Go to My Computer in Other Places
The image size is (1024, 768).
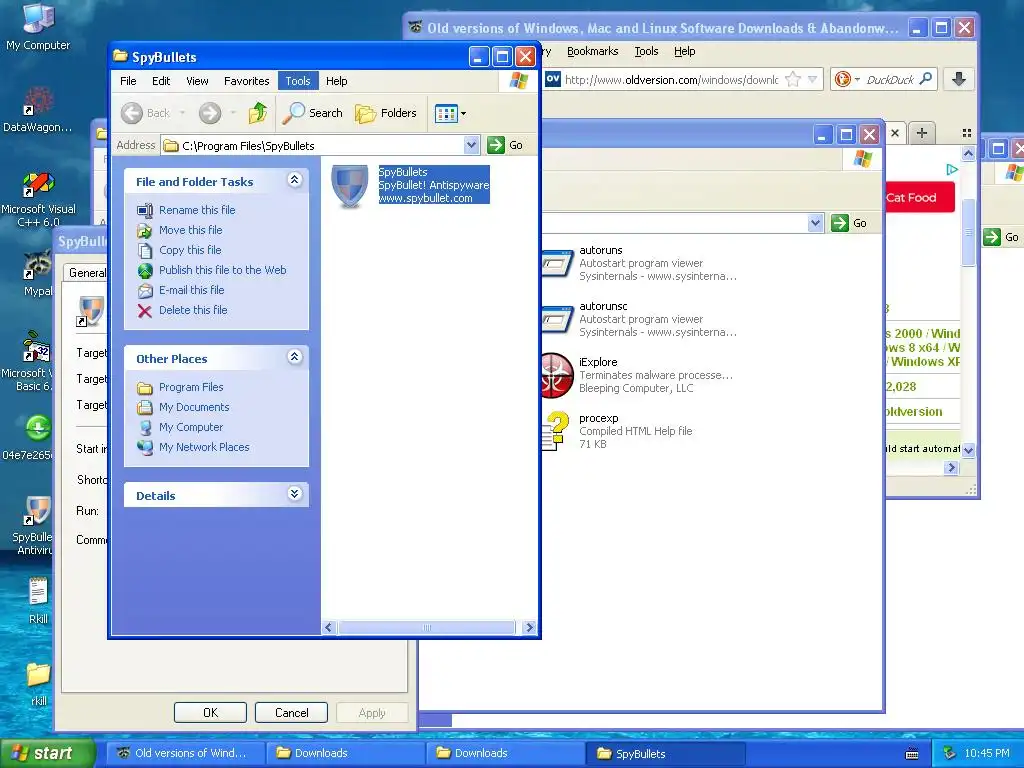tap(191, 427)
